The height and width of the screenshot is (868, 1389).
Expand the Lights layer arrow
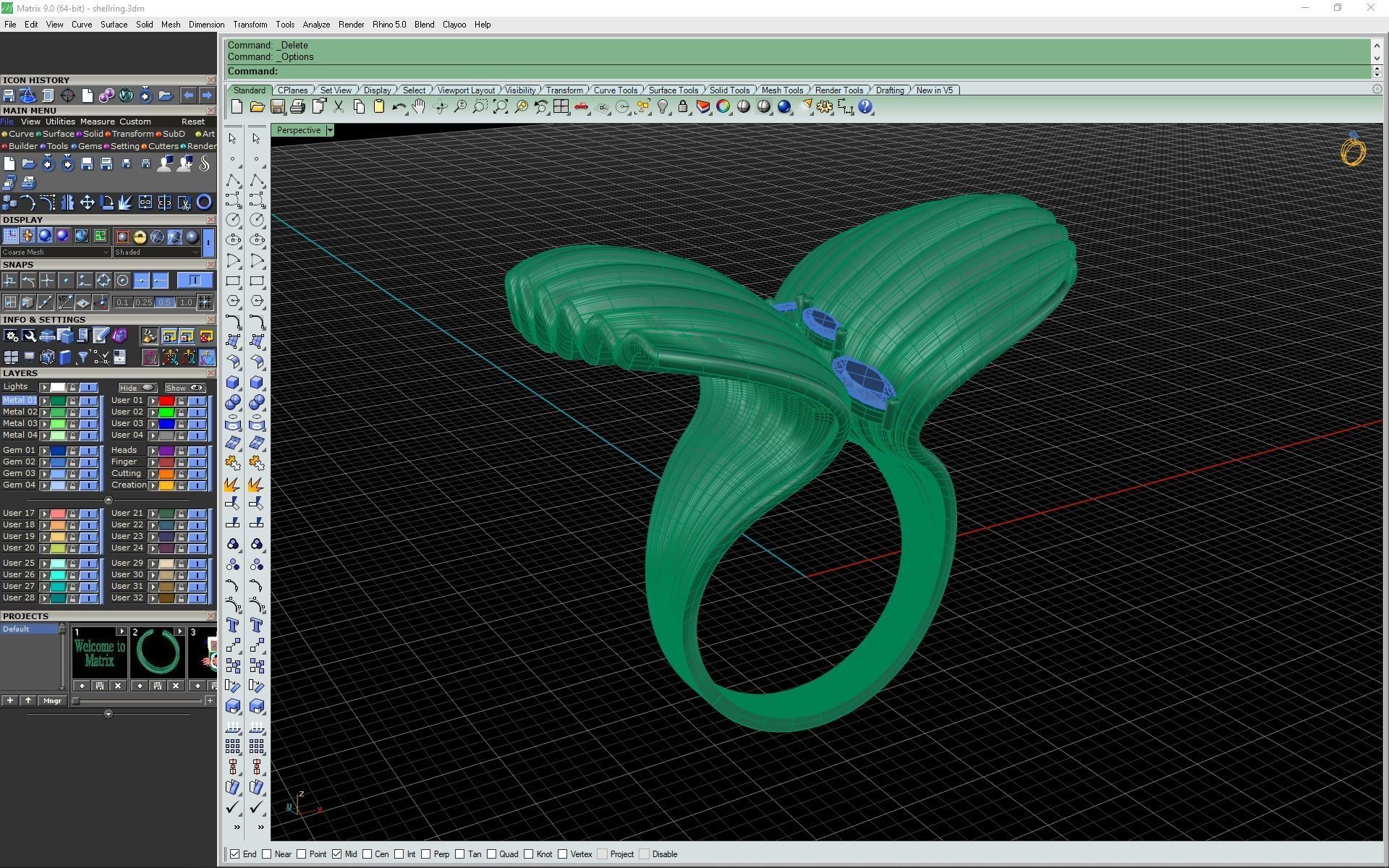click(44, 387)
